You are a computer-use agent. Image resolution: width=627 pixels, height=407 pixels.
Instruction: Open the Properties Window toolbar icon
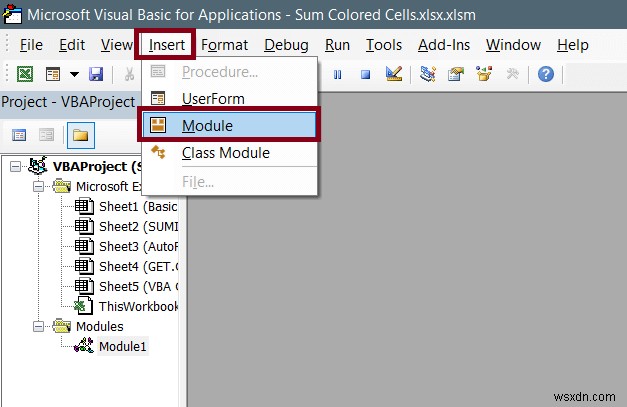455,74
